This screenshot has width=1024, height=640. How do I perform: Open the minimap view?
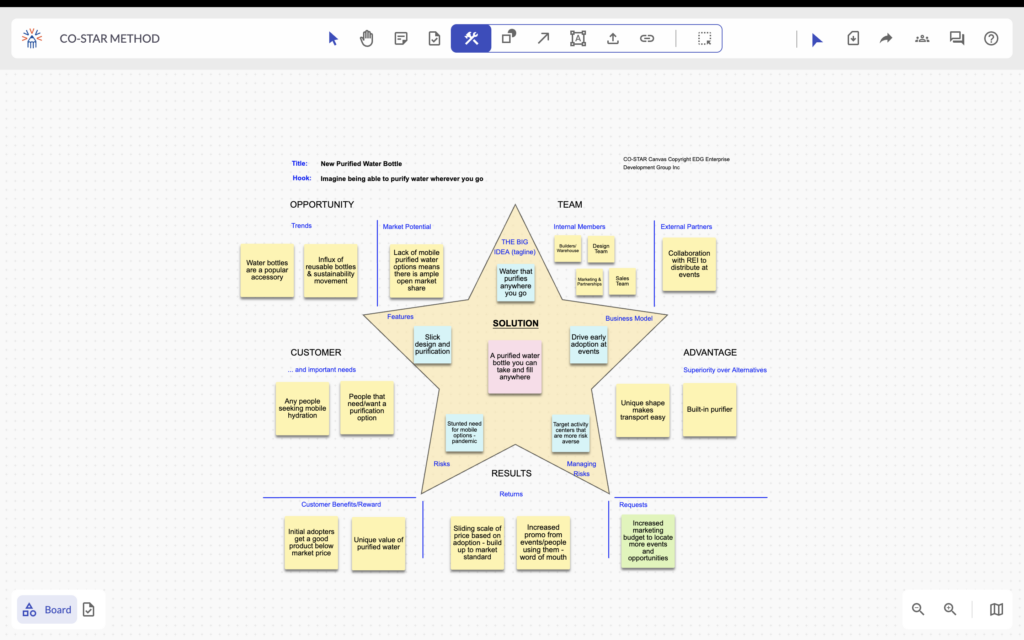click(x=995, y=609)
